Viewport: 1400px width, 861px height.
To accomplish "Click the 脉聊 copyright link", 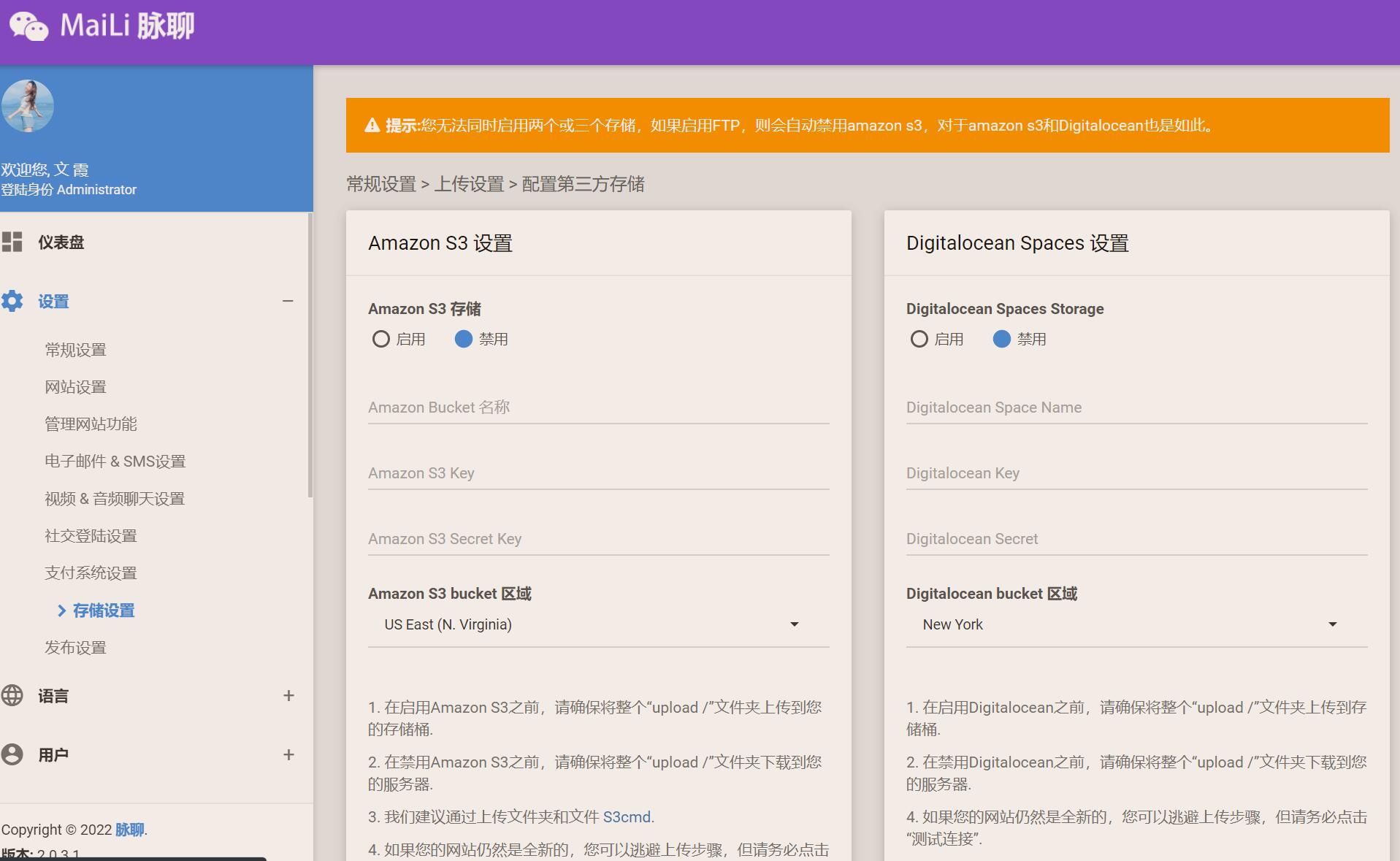I will click(x=130, y=830).
